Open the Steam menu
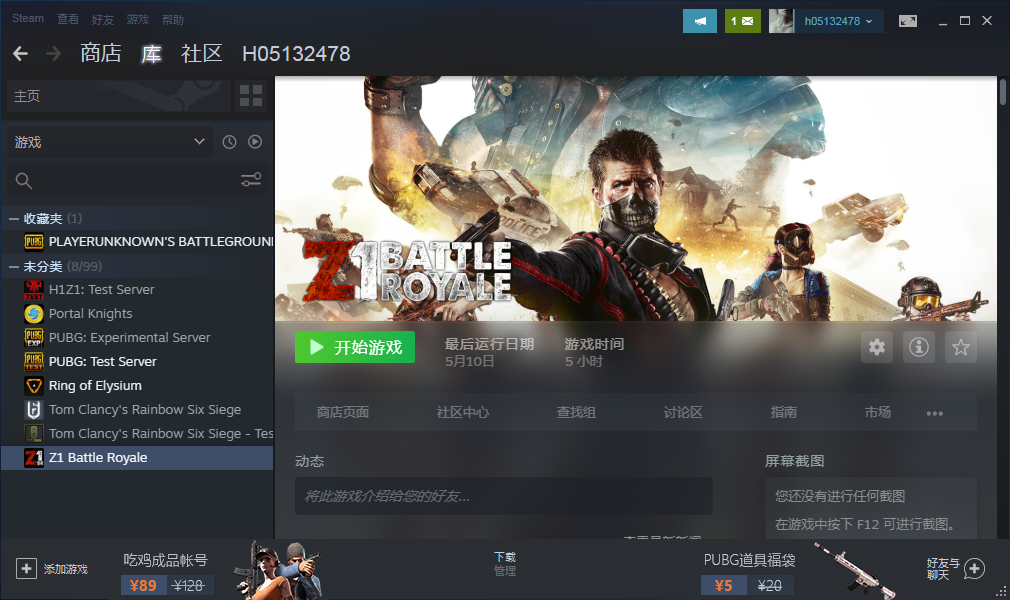 click(x=28, y=19)
